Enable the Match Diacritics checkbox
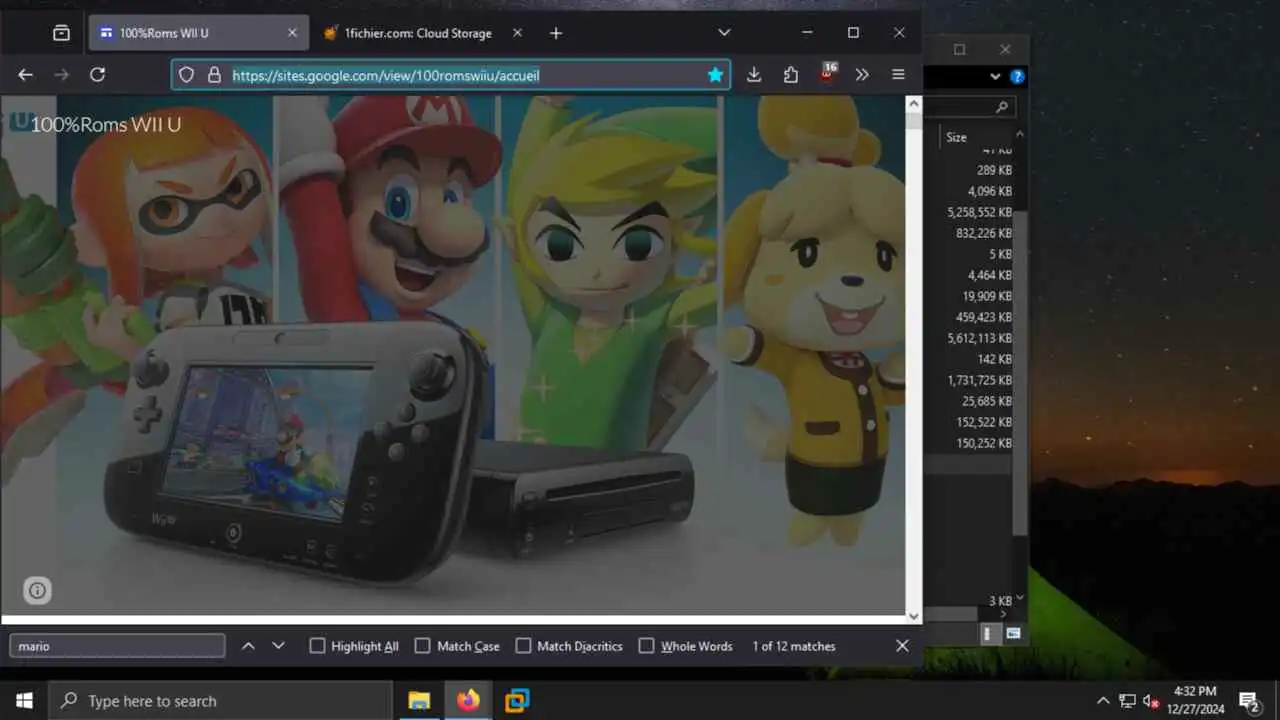Screen dimensions: 1280x720 point(523,646)
